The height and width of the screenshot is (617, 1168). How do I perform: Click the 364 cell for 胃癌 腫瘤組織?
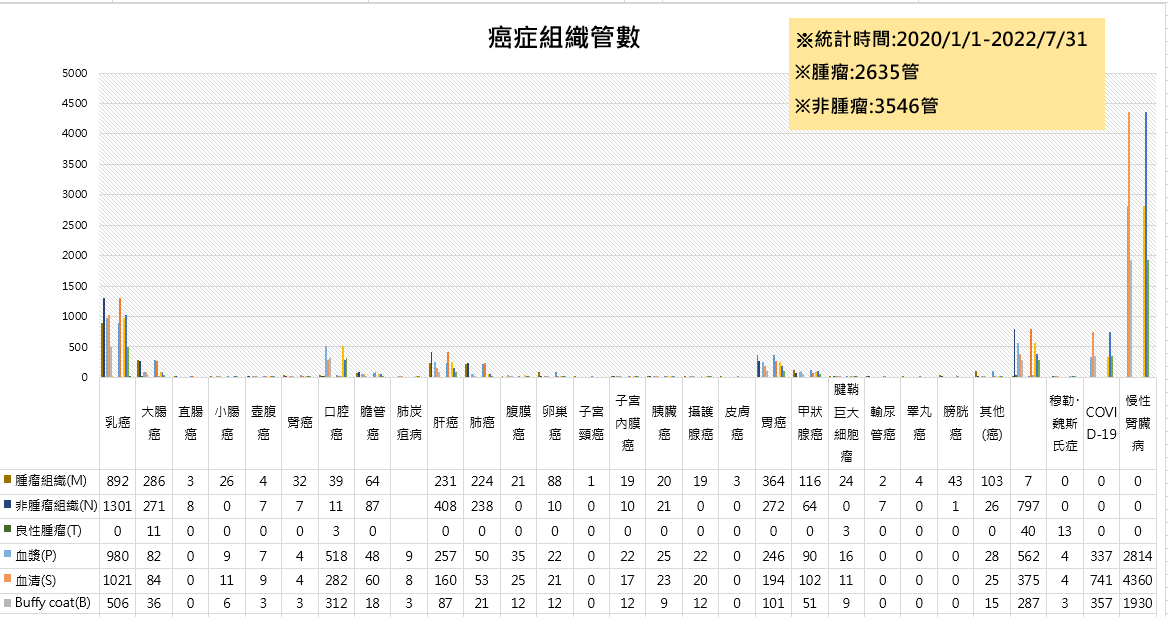(774, 481)
